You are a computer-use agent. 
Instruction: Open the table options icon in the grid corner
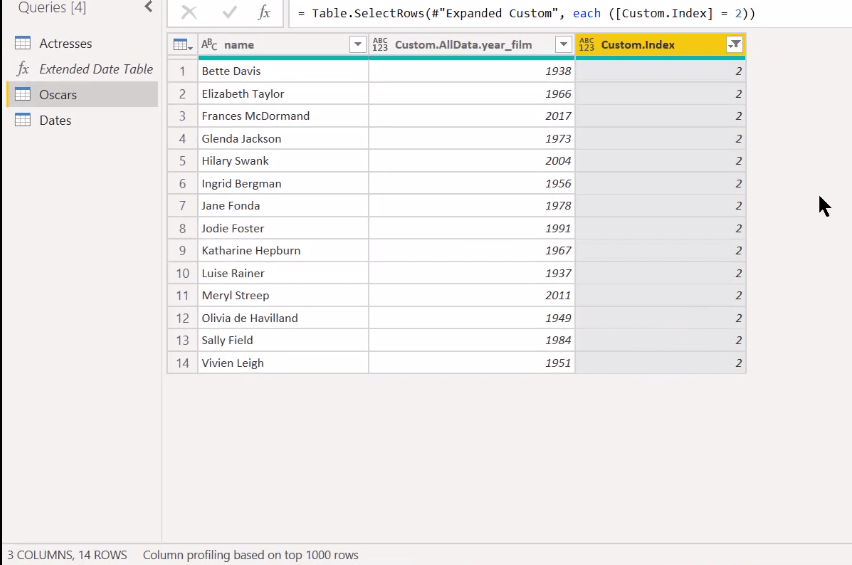(183, 45)
